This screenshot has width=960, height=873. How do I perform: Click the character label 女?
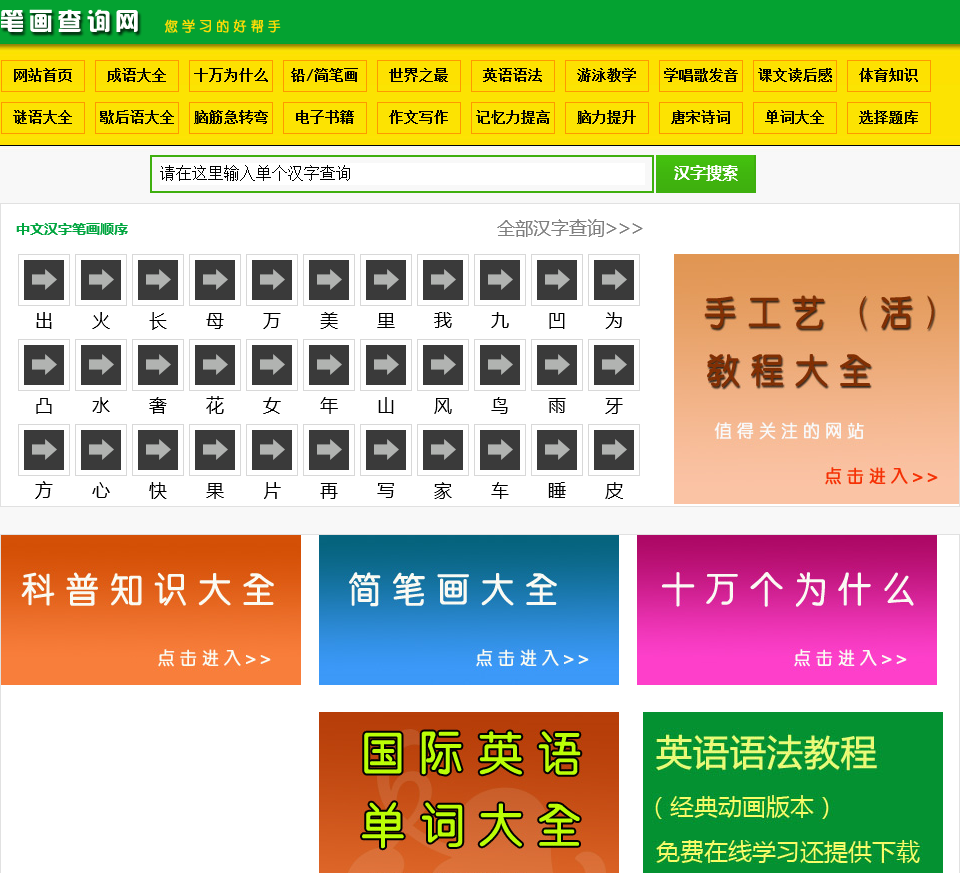point(272,405)
